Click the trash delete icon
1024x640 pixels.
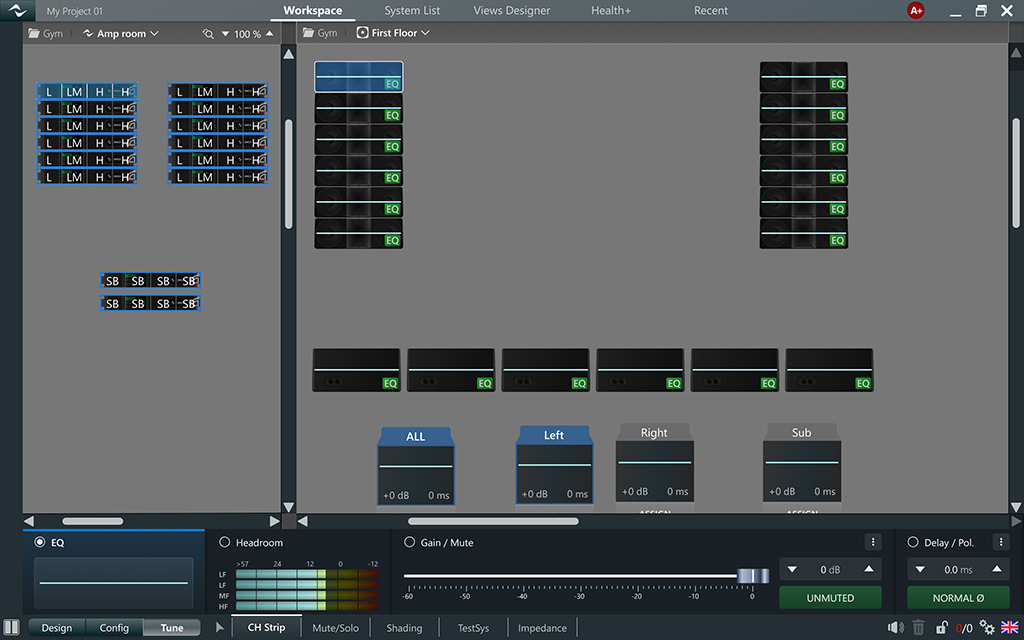click(919, 628)
